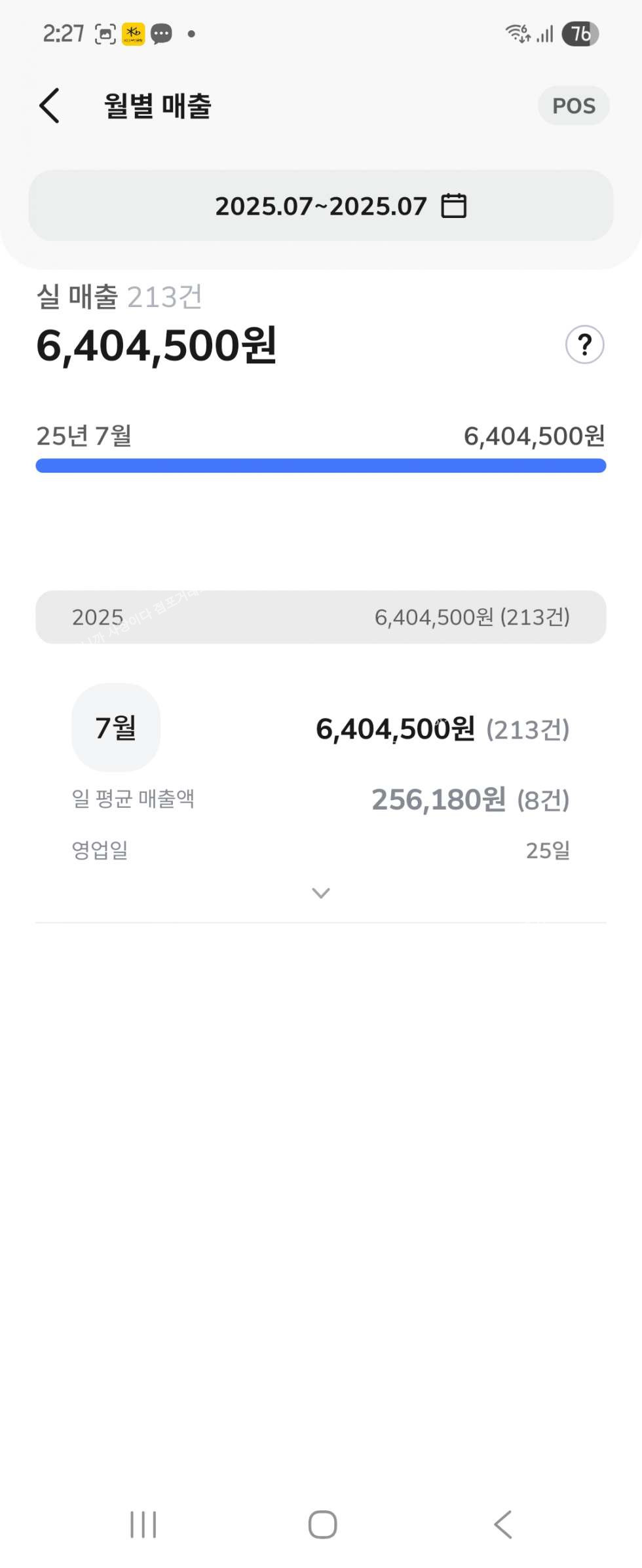
Task: Tap the message notification bubble icon
Action: (161, 33)
